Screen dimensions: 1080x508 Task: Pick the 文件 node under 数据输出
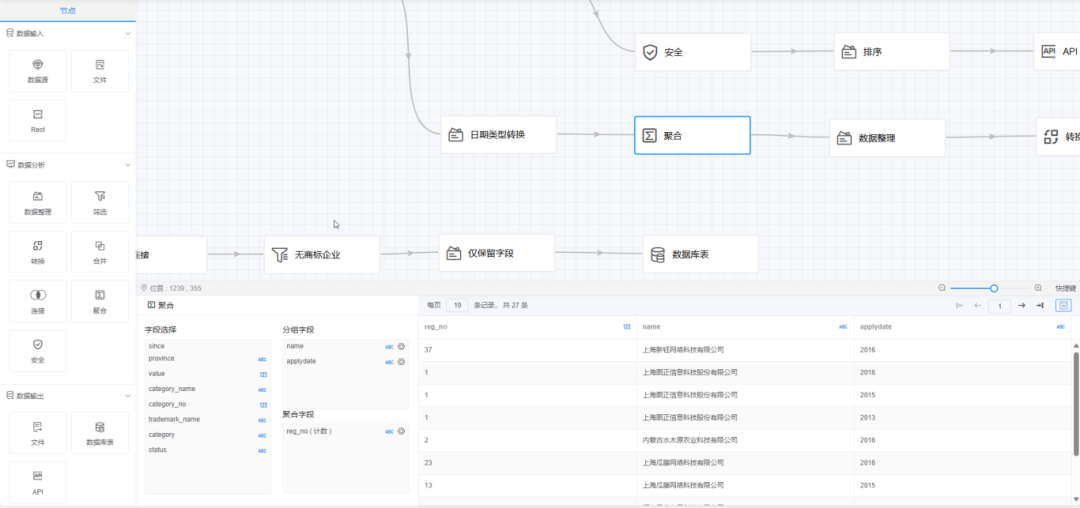tap(38, 433)
